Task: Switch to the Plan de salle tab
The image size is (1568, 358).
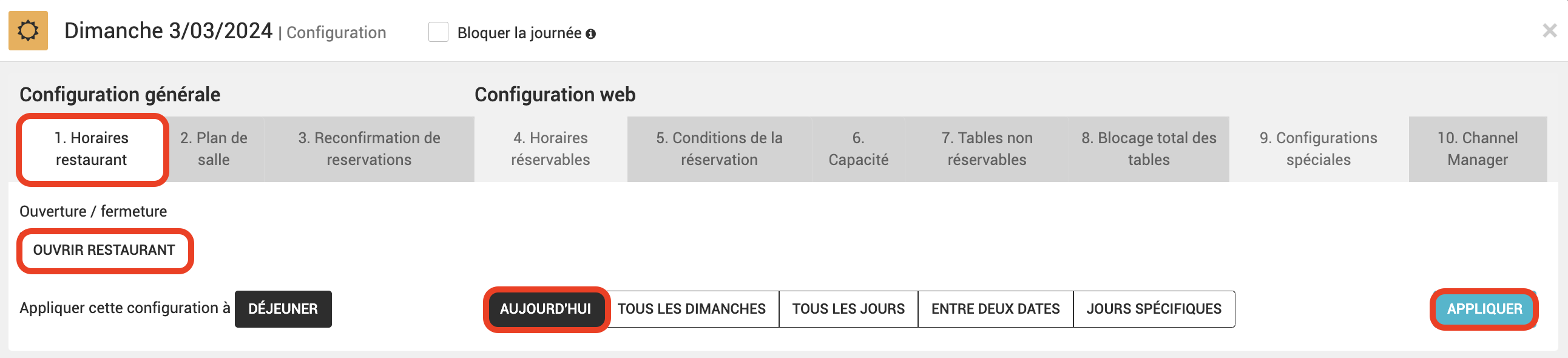Action: point(214,149)
